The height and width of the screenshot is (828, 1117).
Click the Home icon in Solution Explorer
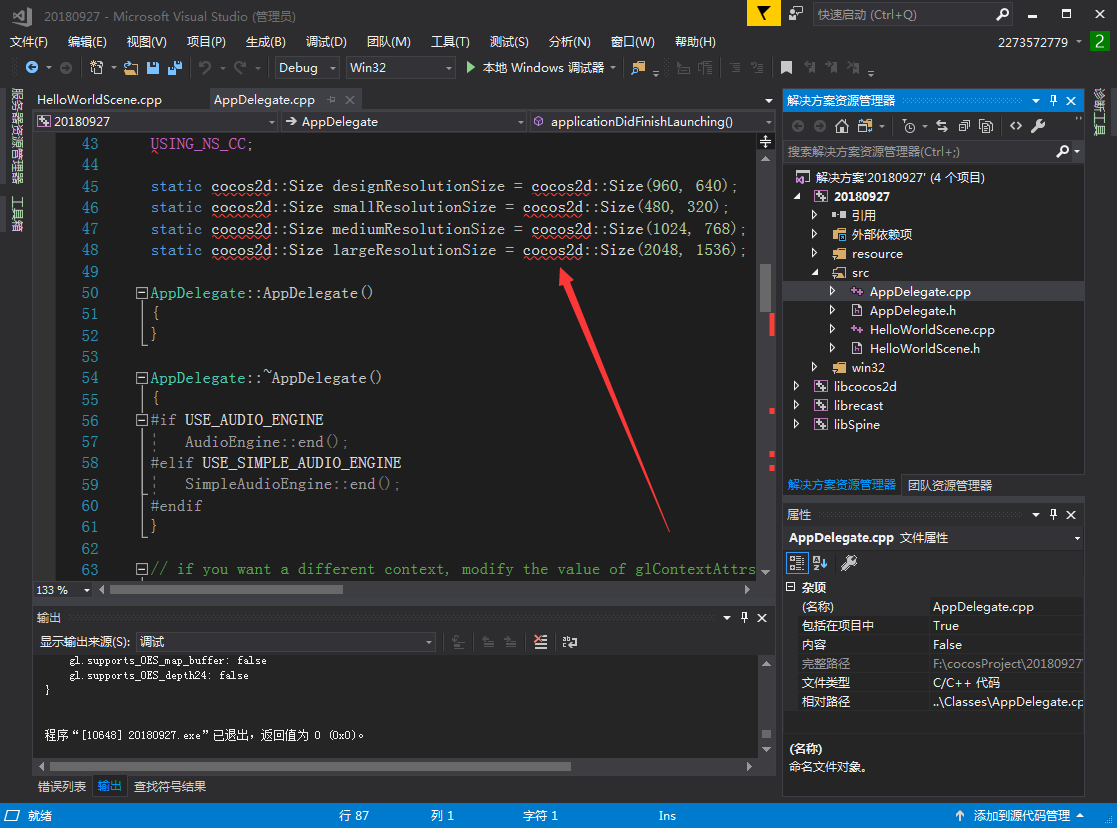(x=842, y=126)
